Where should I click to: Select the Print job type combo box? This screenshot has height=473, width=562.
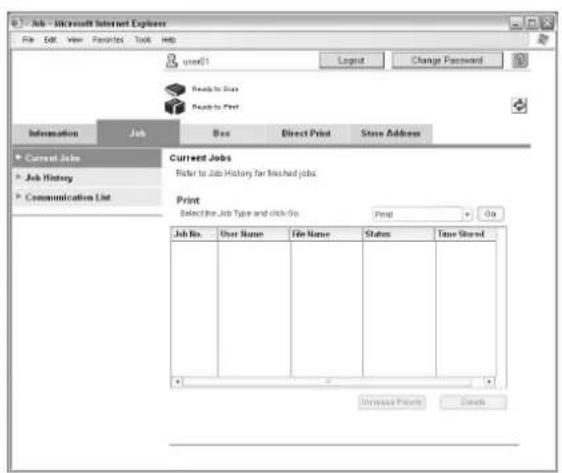coord(422,214)
